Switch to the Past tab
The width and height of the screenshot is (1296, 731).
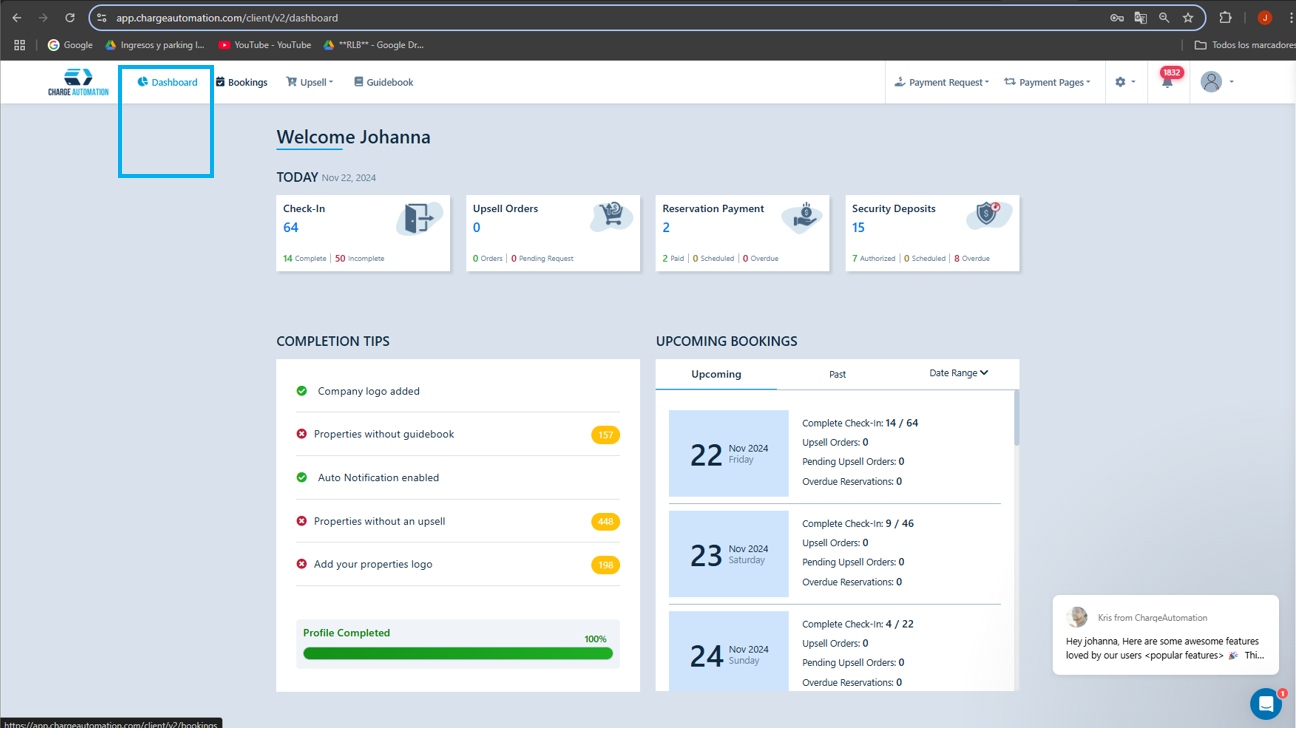[x=838, y=374]
